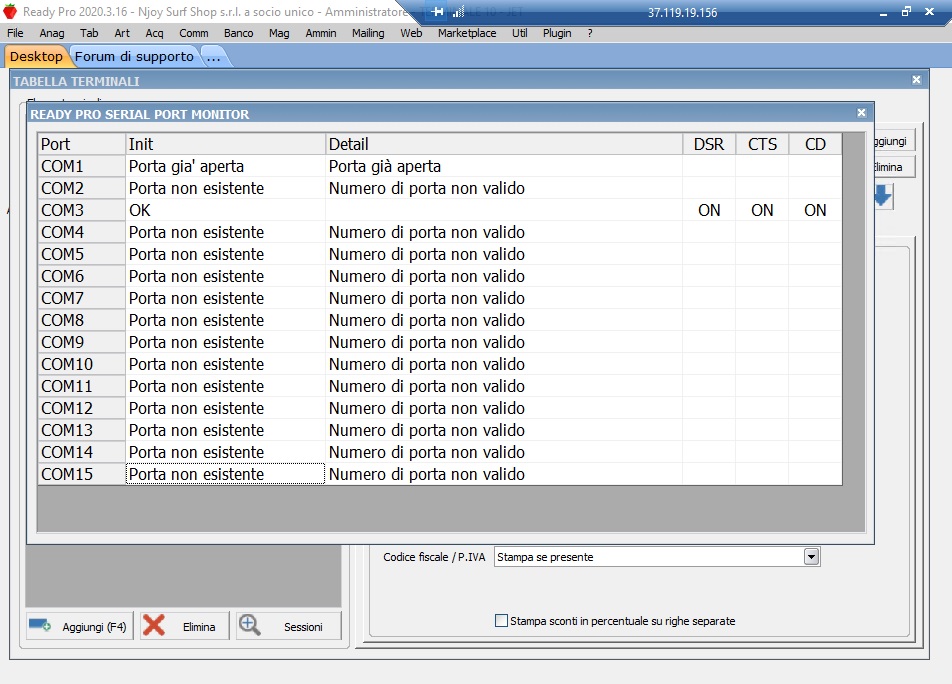Open the Plugin menu
This screenshot has width=952, height=684.
point(557,33)
